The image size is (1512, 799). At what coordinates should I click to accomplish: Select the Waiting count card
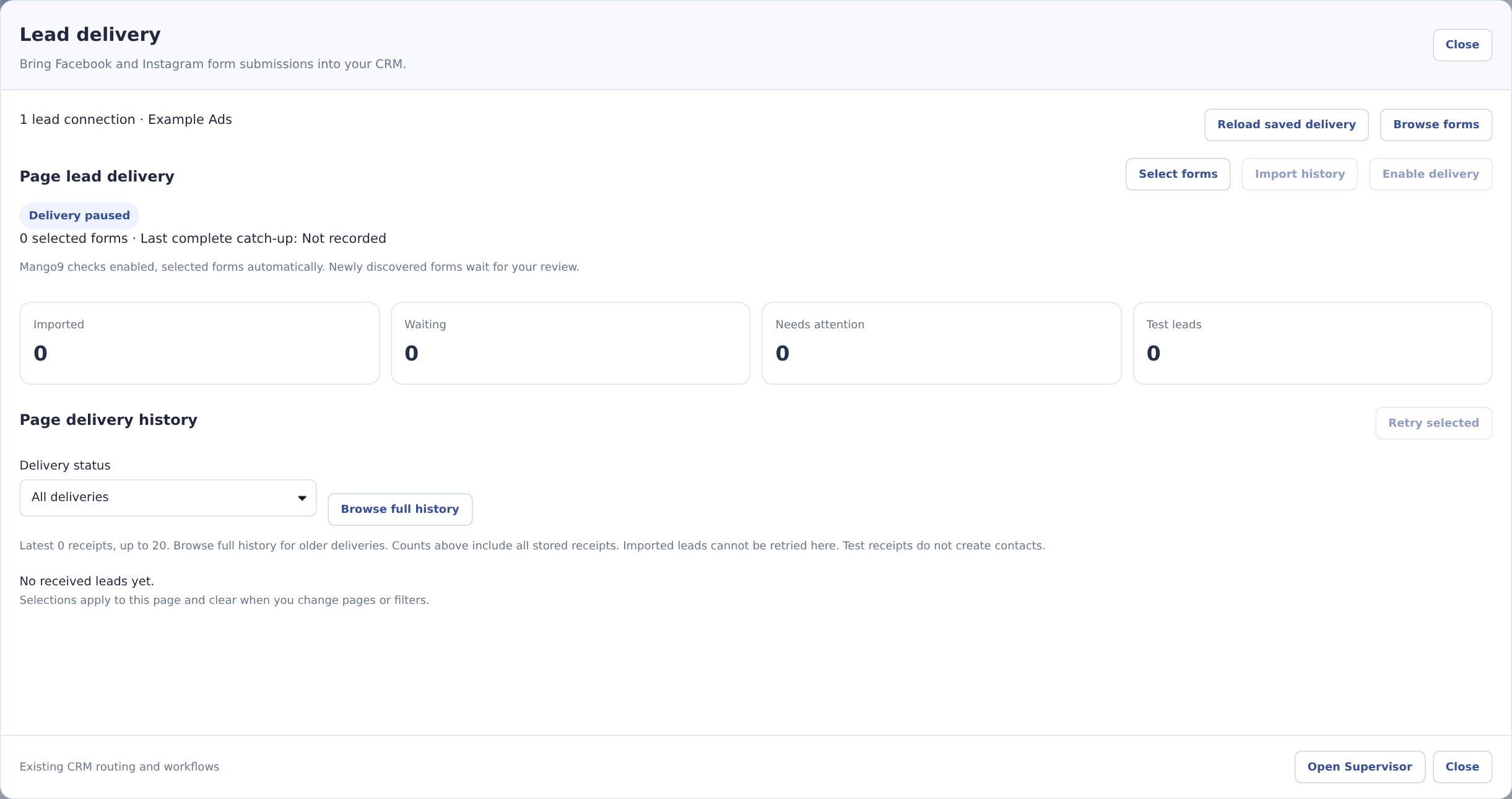pos(570,343)
